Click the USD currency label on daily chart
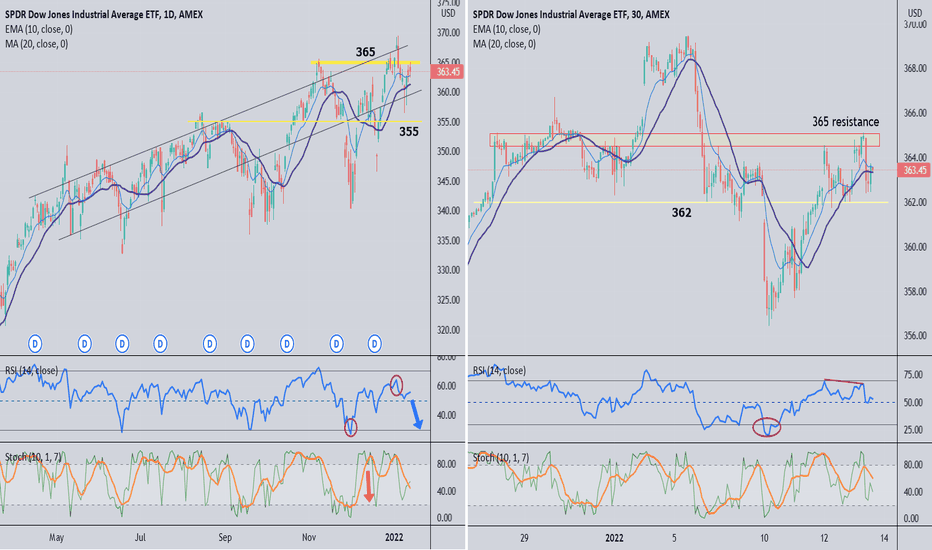932x550 pixels. (x=448, y=13)
